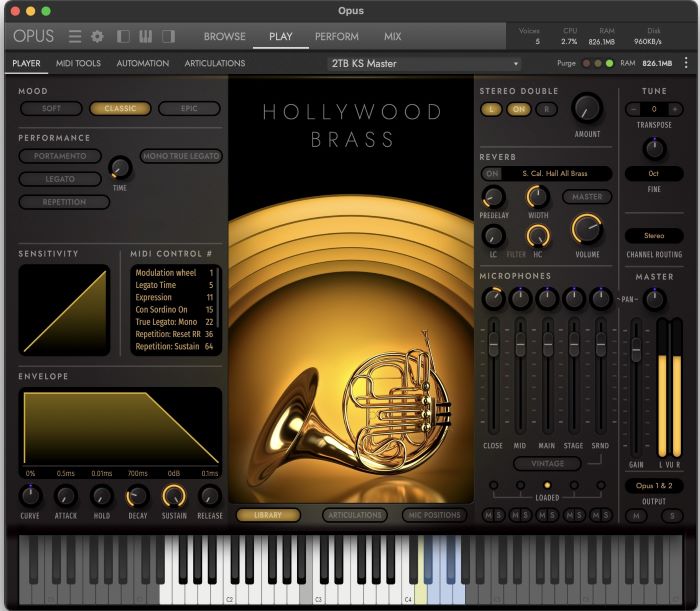Screen dimensions: 700x611
Task: Select Stereo Double R channel button
Action: [x=546, y=109]
